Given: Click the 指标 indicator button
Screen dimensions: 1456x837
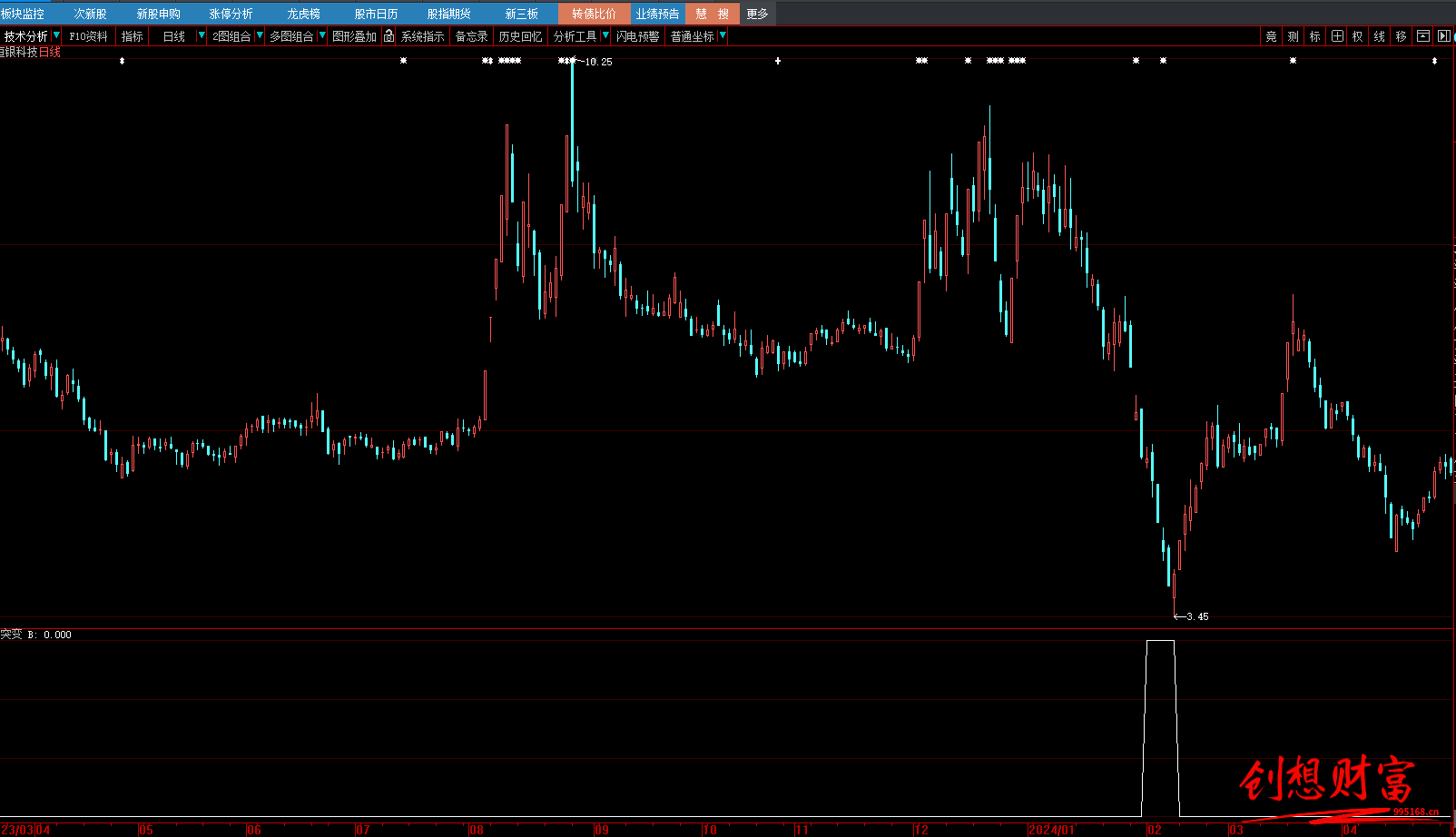Looking at the screenshot, I should 133,36.
